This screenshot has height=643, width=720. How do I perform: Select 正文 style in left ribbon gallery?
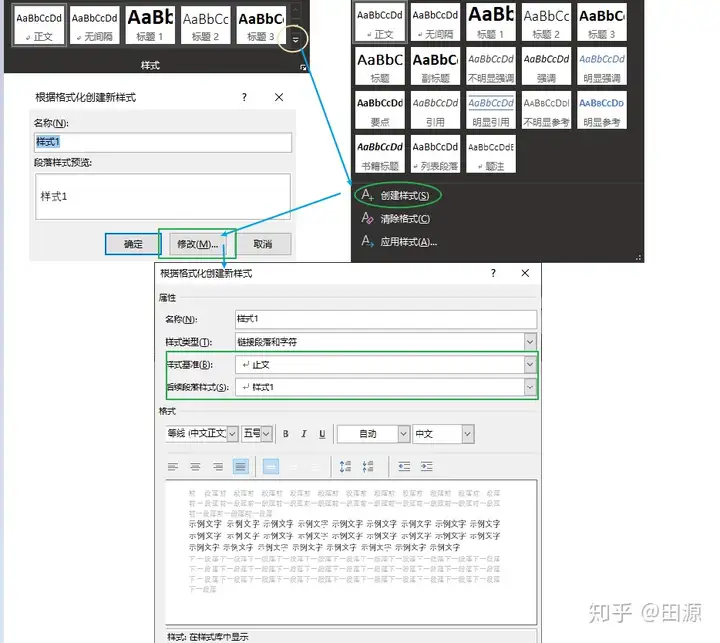tap(39, 25)
